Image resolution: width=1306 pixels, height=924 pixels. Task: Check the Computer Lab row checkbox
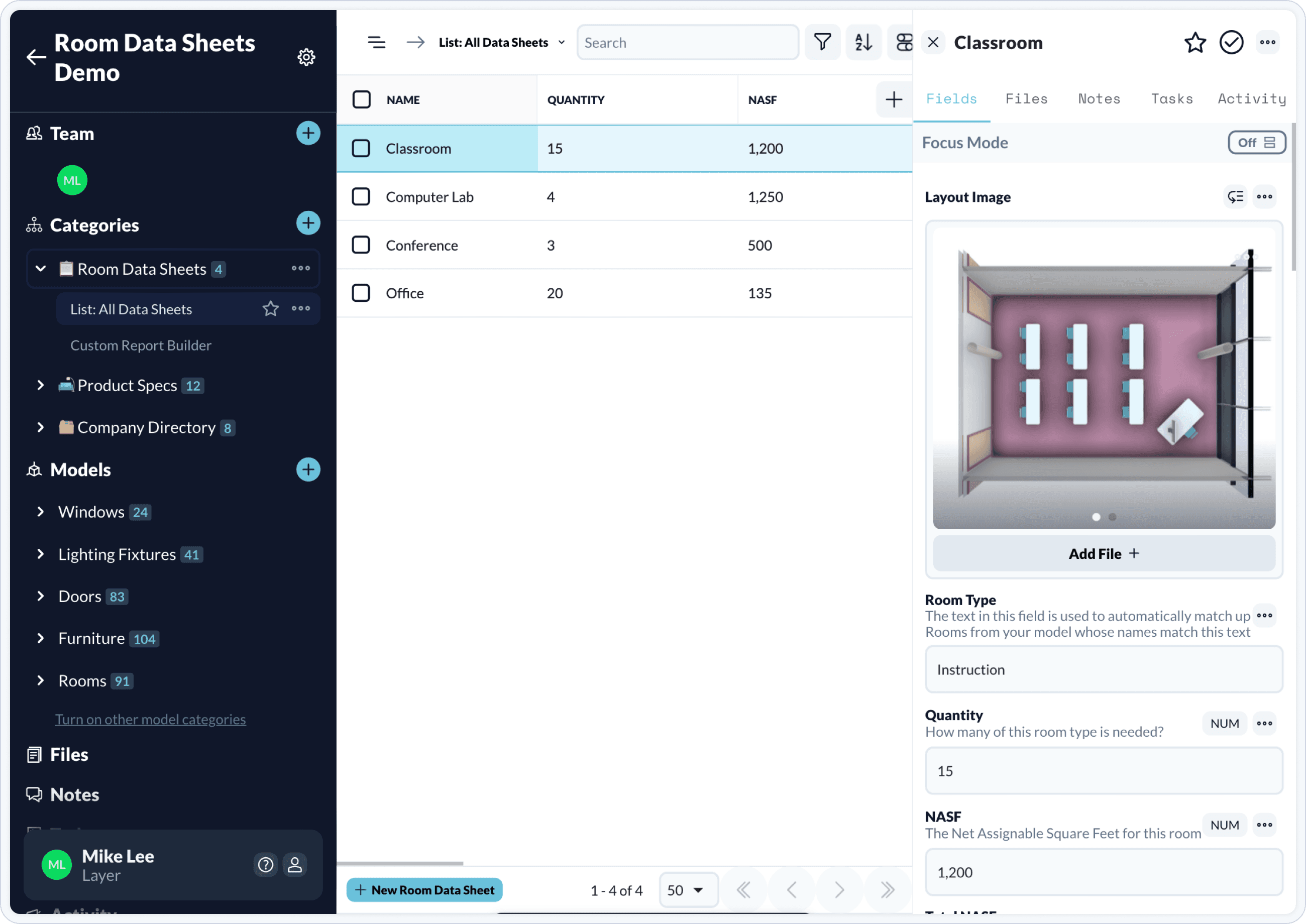[361, 197]
